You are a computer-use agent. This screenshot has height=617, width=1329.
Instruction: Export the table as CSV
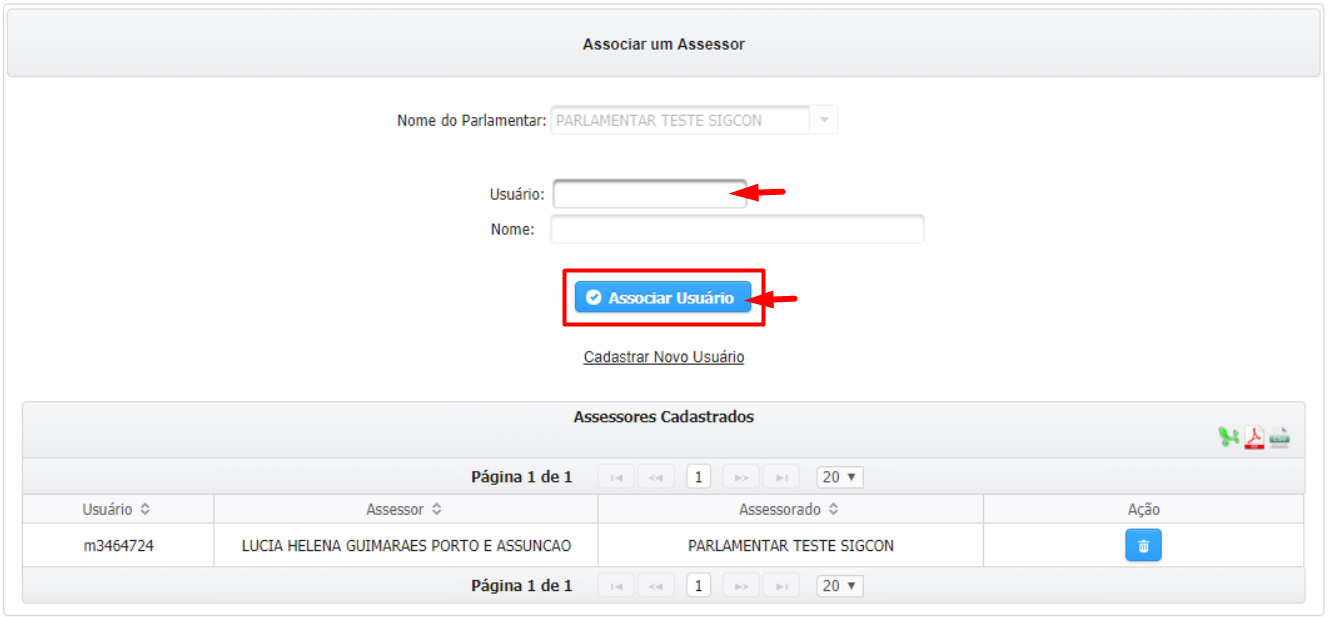(1280, 437)
